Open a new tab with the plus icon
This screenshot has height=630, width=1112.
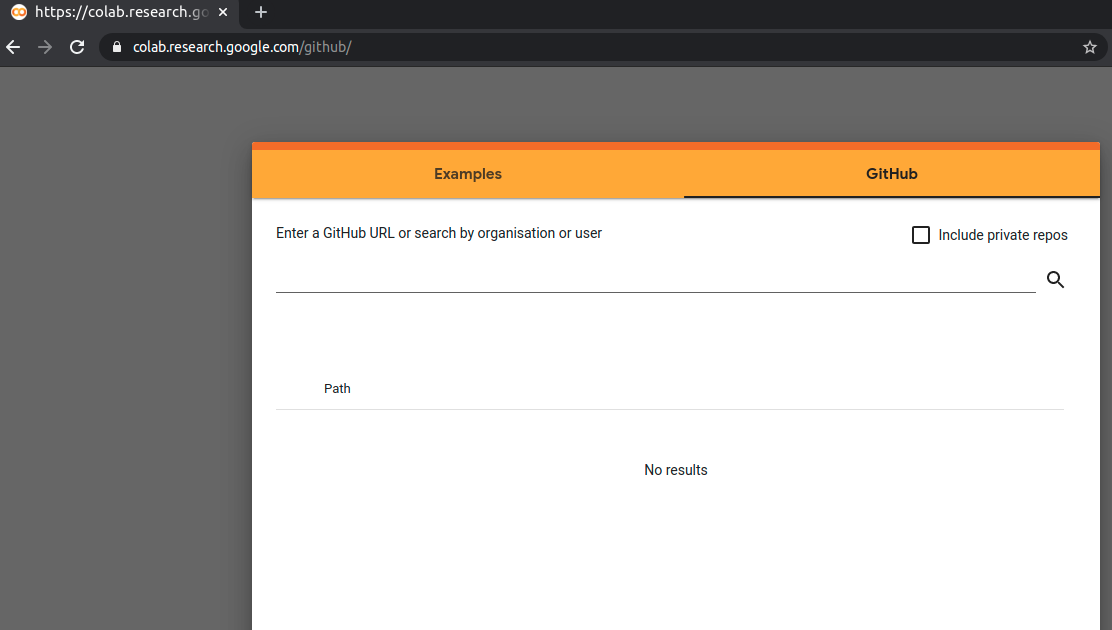260,12
